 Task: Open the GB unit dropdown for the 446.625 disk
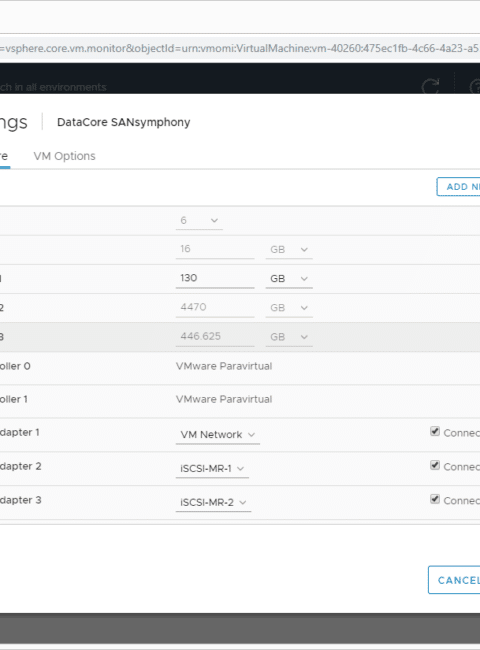tap(289, 337)
